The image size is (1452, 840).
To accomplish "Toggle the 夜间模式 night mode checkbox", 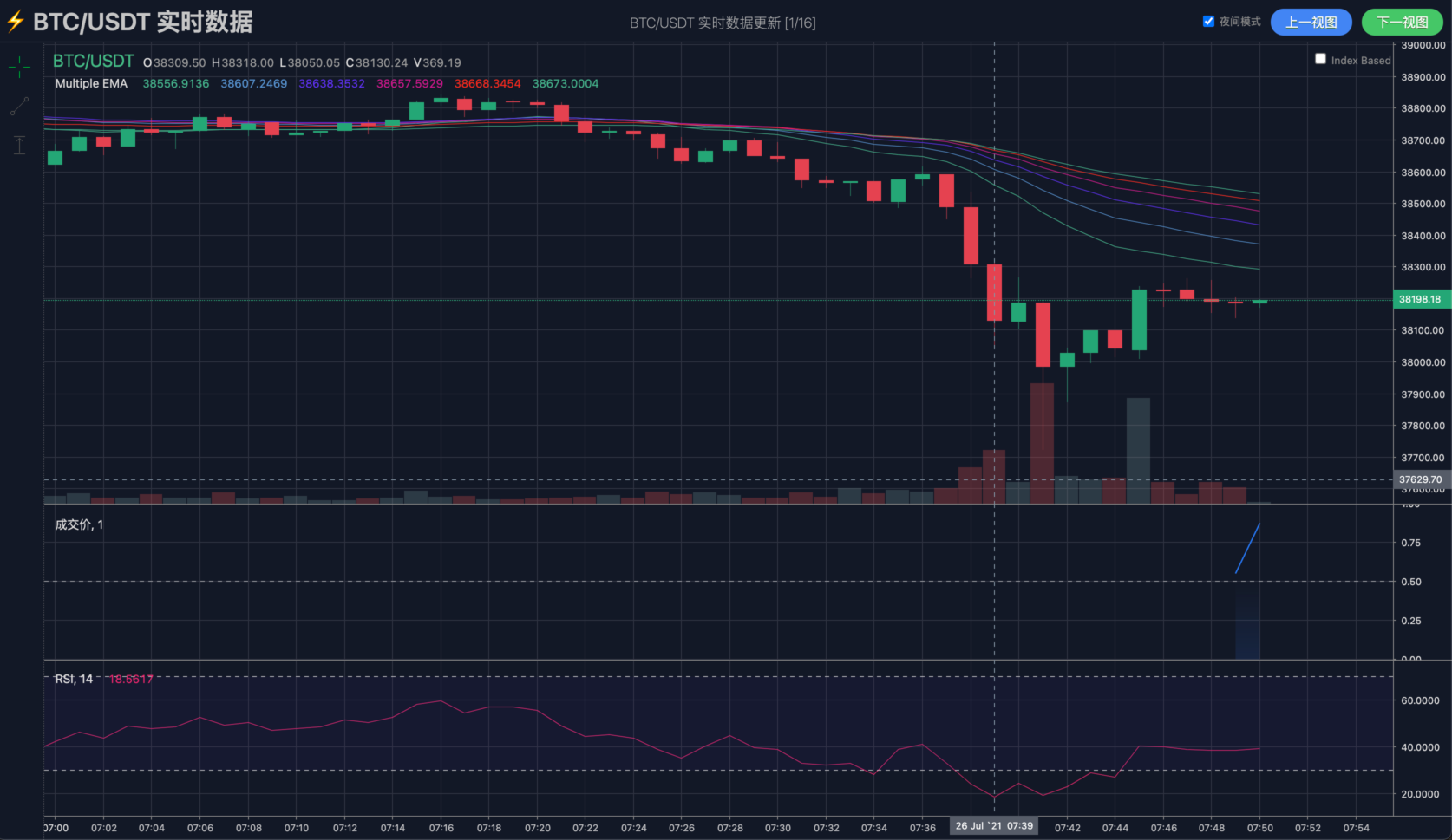I will coord(1208,22).
